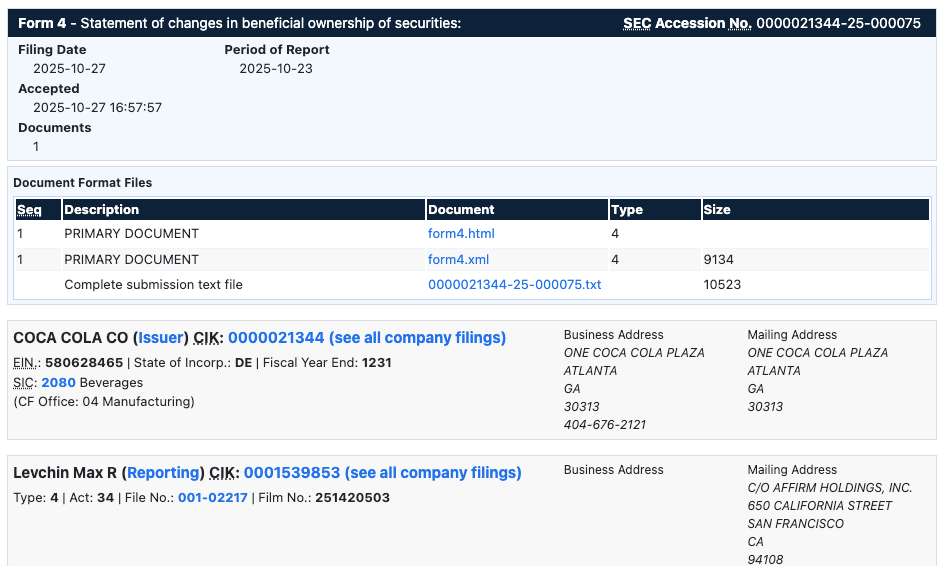Viewport: 945px width, 566px height.
Task: Click the Reporting link beside Levchin Max R
Action: 166,473
